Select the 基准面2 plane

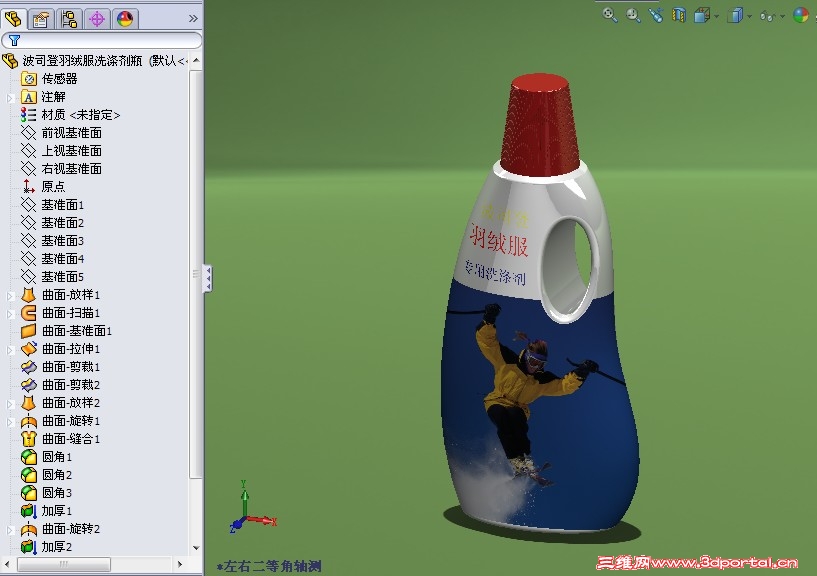(x=53, y=223)
